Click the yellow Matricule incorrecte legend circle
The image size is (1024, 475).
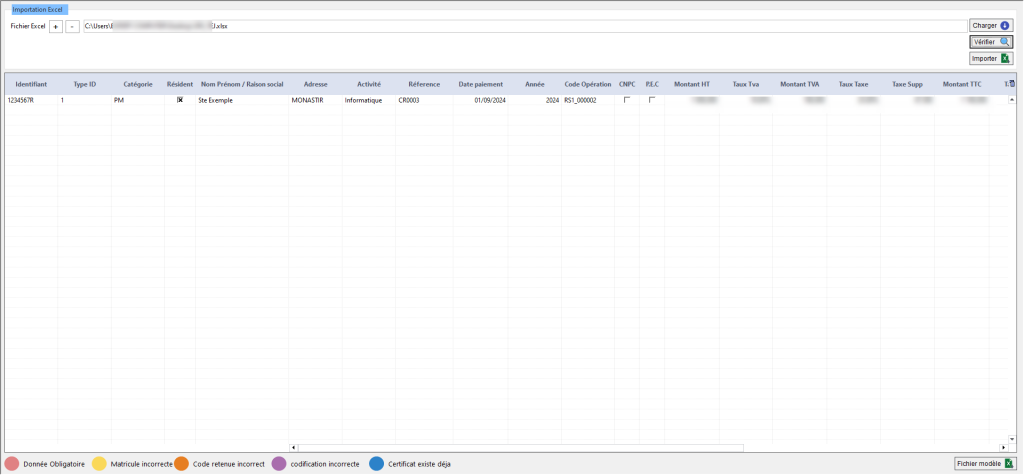click(x=99, y=464)
